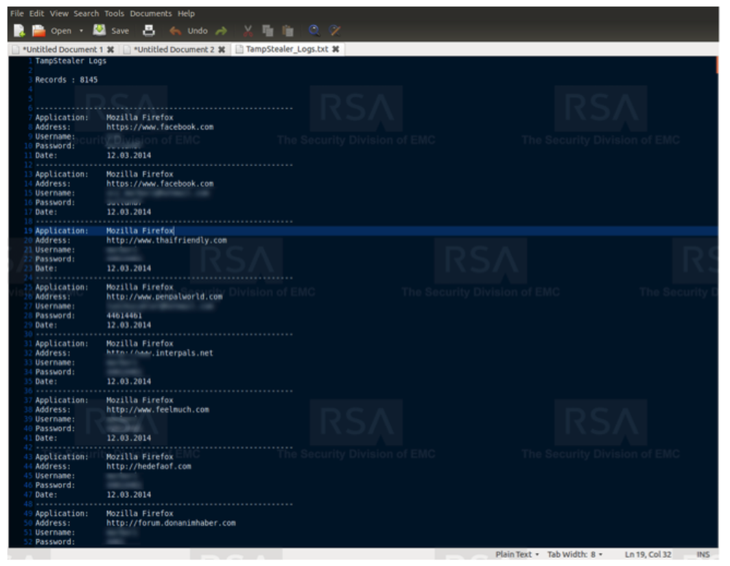Image resolution: width=730 pixels, height=566 pixels.
Task: Click the 'Records : 8145' line
Action: [x=67, y=80]
